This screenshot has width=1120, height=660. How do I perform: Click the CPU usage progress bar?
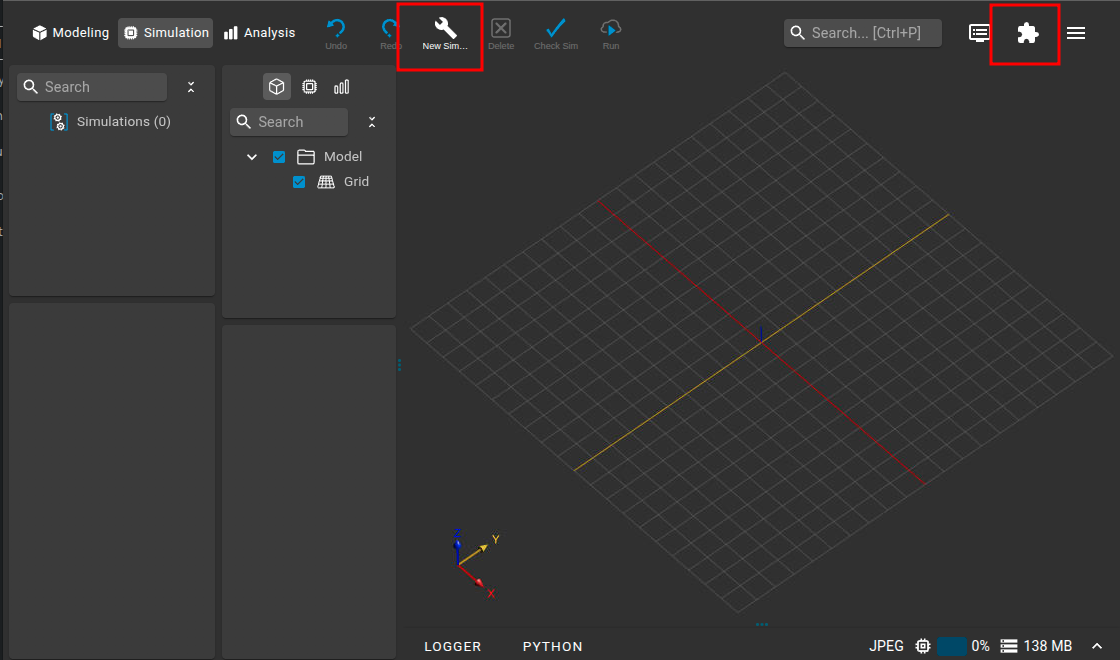point(951,646)
